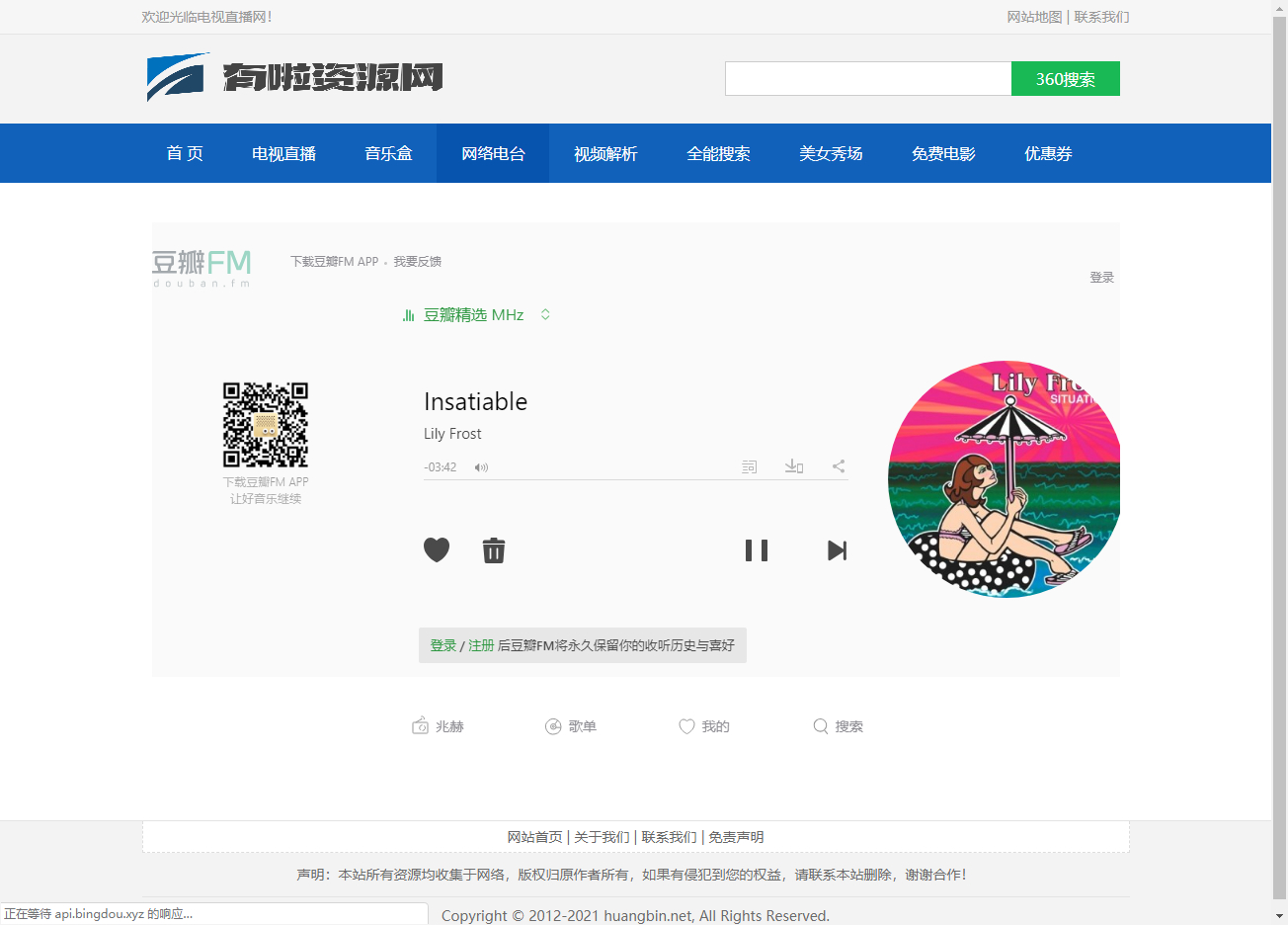Click the 豆瓣FM logo

(201, 268)
